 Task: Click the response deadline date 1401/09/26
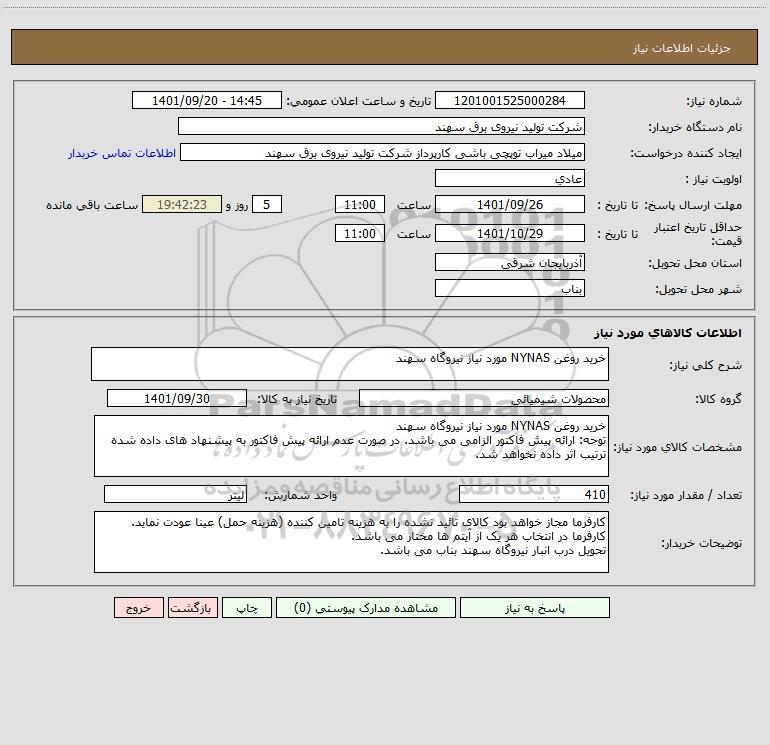[510, 205]
